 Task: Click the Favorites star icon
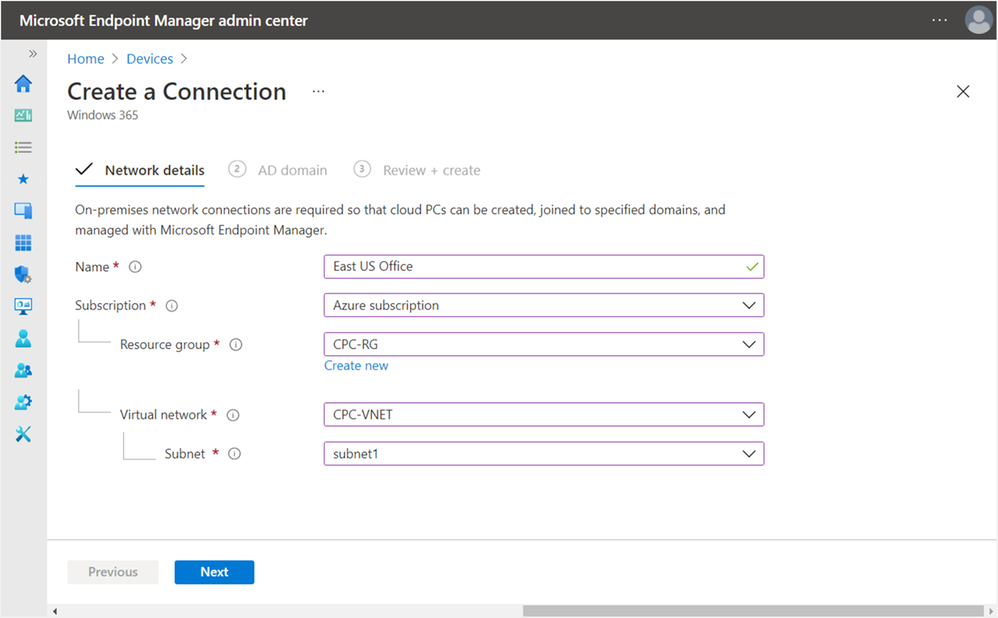click(23, 179)
